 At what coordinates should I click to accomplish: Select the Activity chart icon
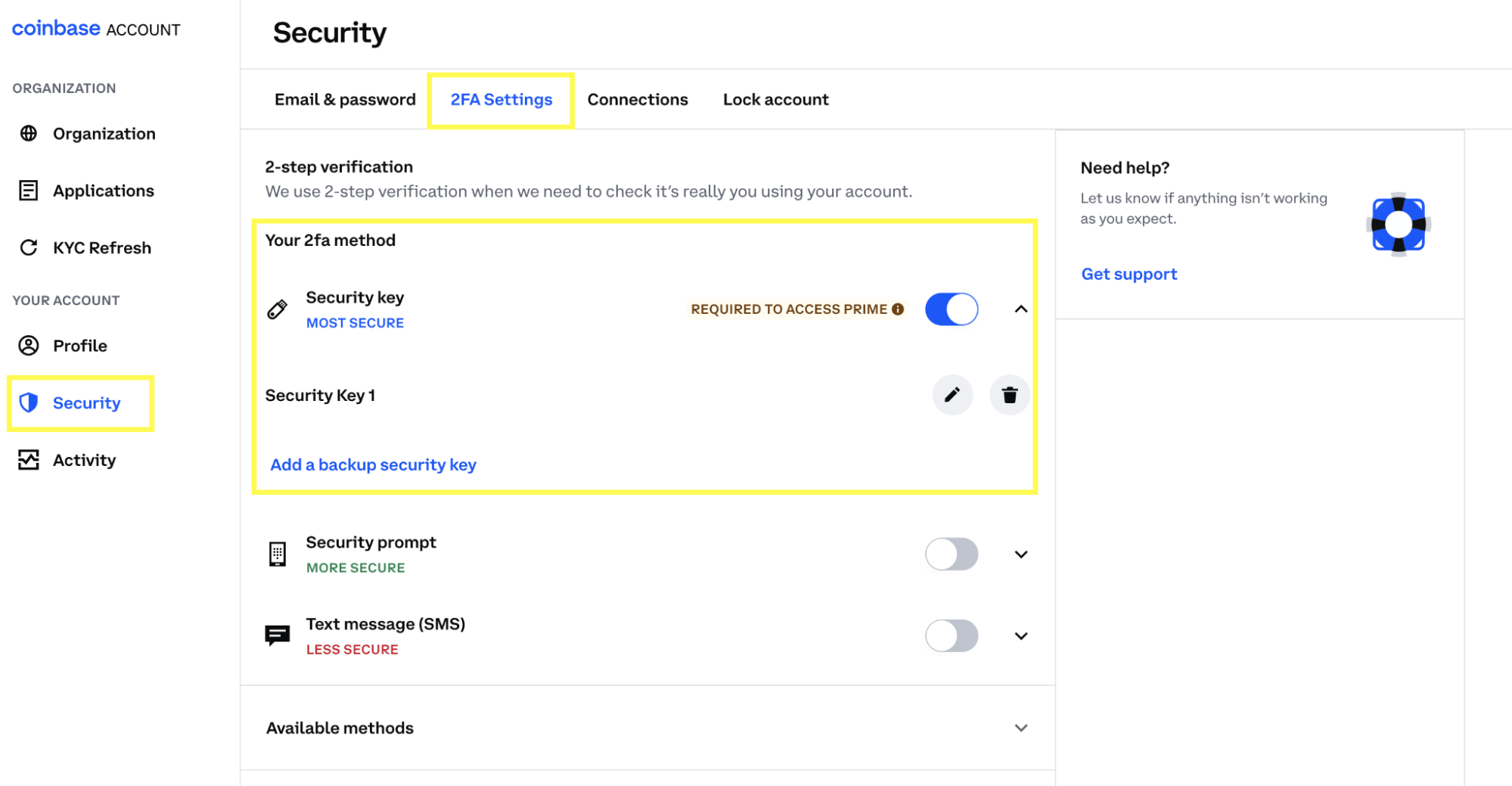29,459
